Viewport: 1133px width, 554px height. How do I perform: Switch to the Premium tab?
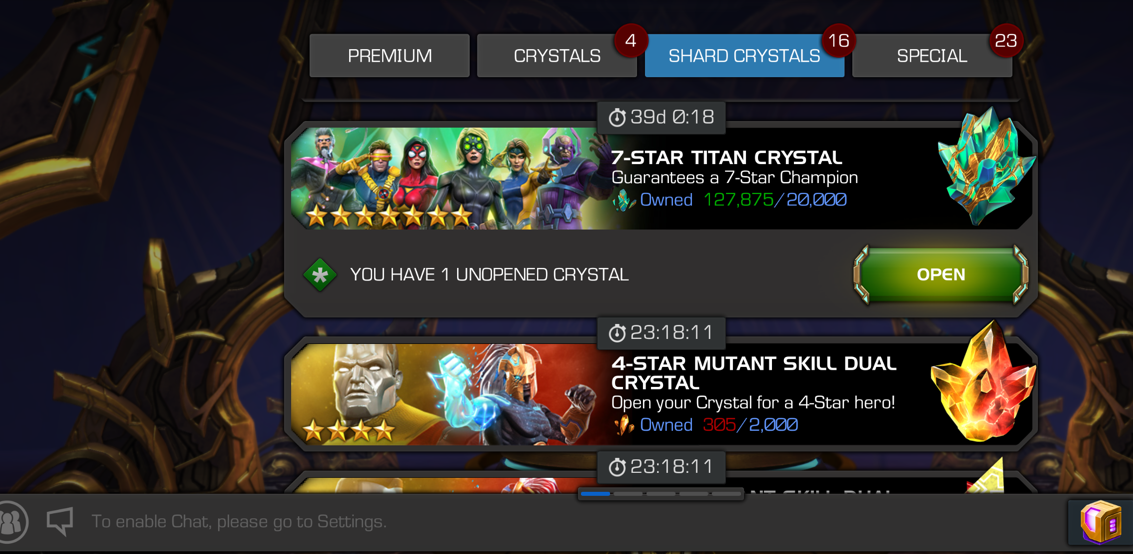pyautogui.click(x=389, y=56)
